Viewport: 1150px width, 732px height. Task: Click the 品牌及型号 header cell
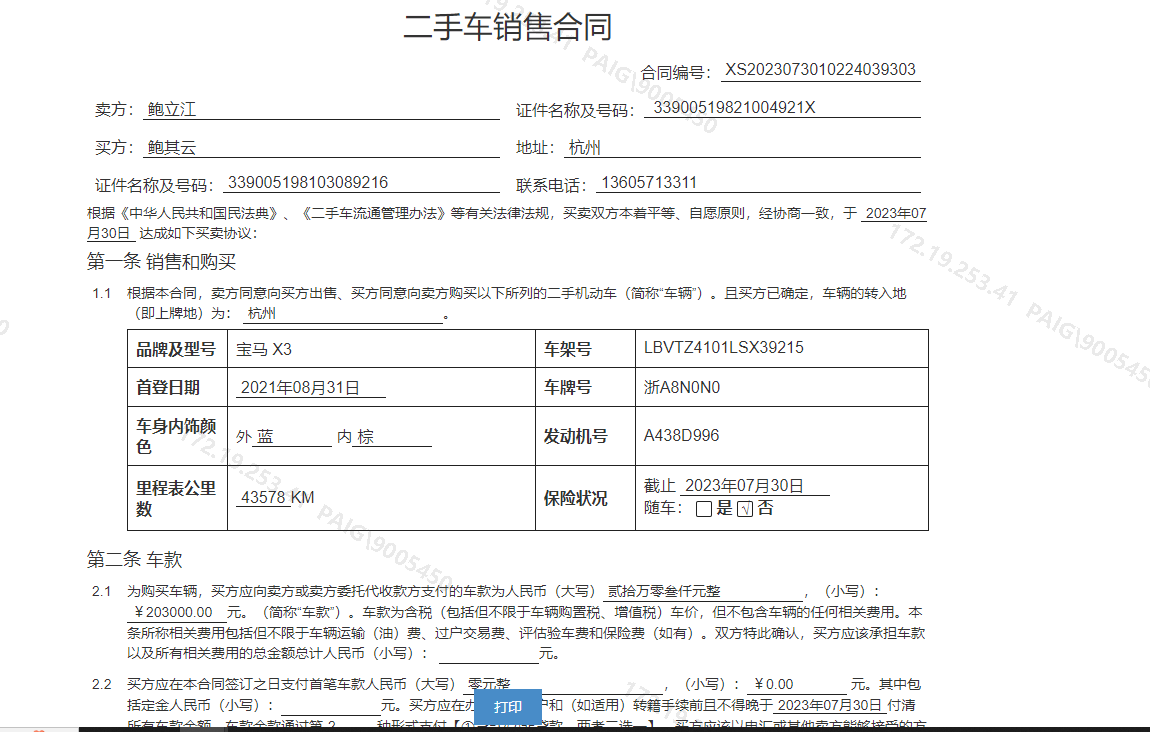click(x=176, y=349)
